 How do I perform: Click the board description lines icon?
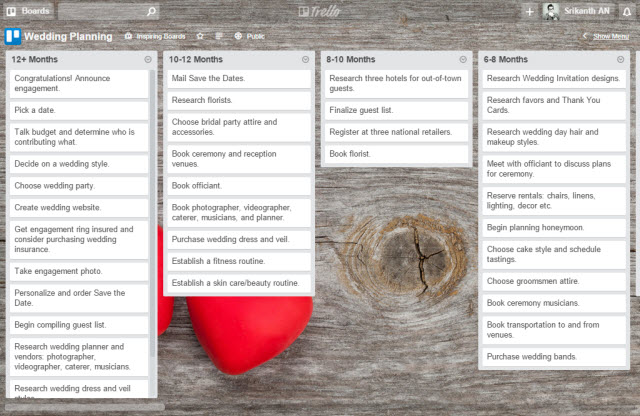click(x=219, y=36)
